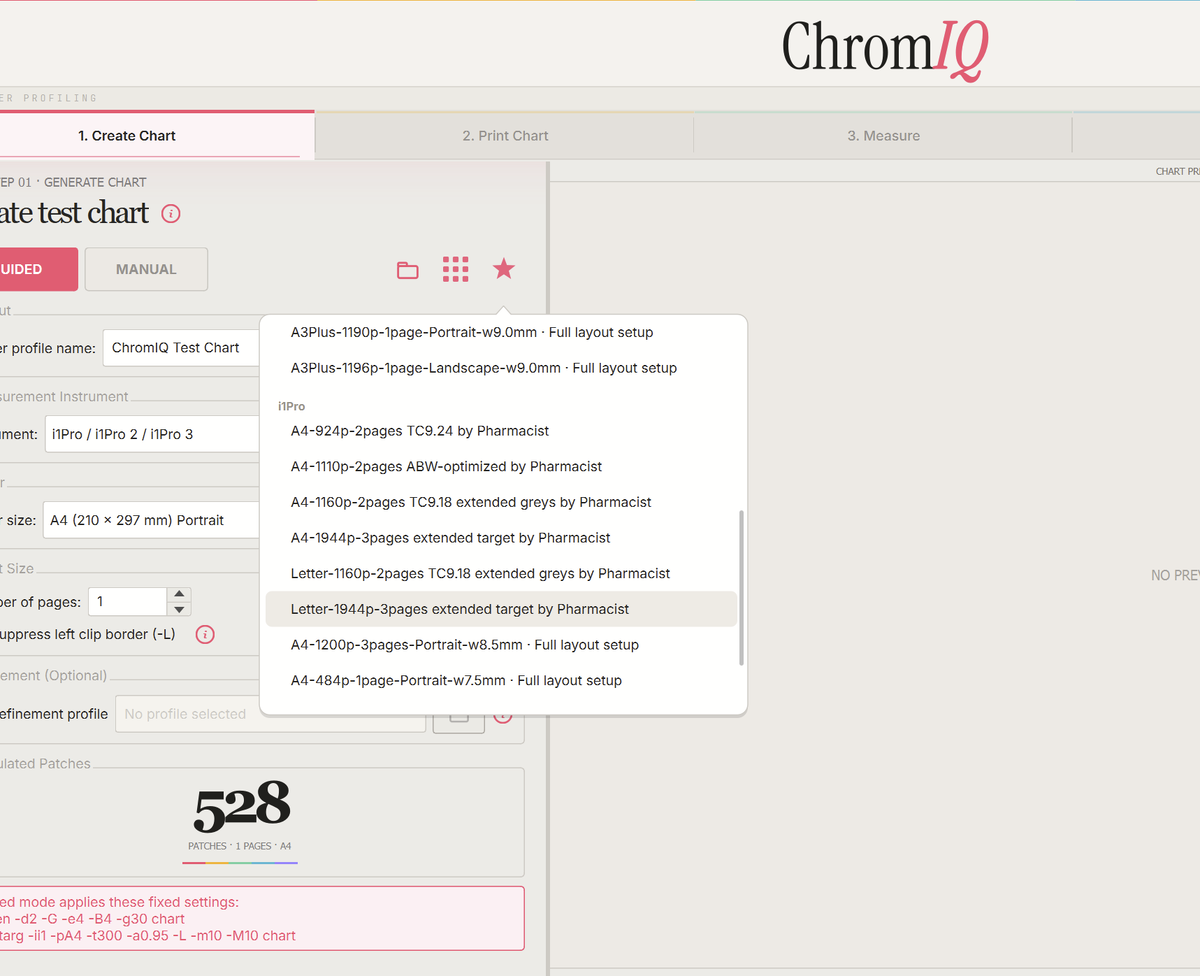Click the i1Pro group header in preset list
Image resolution: width=1200 pixels, height=976 pixels.
click(292, 407)
